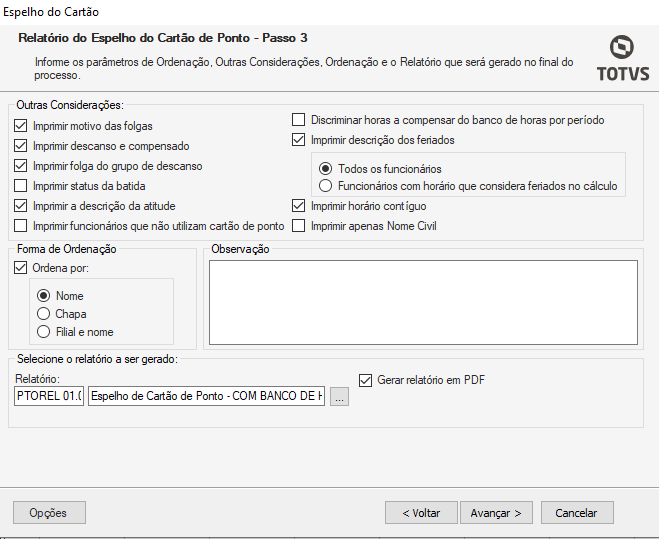The height and width of the screenshot is (539, 659).
Task: Go back with Voltar button
Action: tap(421, 513)
